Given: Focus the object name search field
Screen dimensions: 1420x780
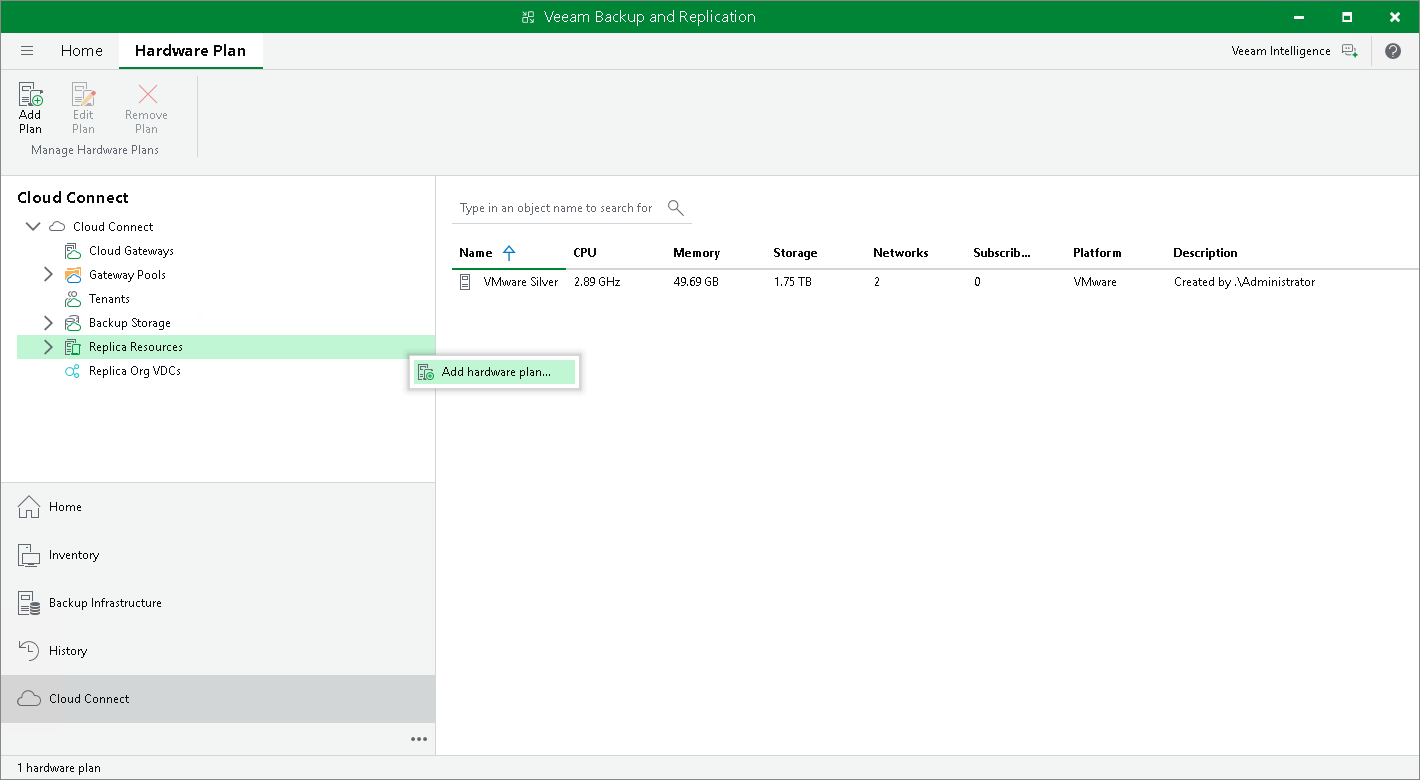Looking at the screenshot, I should click(x=556, y=208).
